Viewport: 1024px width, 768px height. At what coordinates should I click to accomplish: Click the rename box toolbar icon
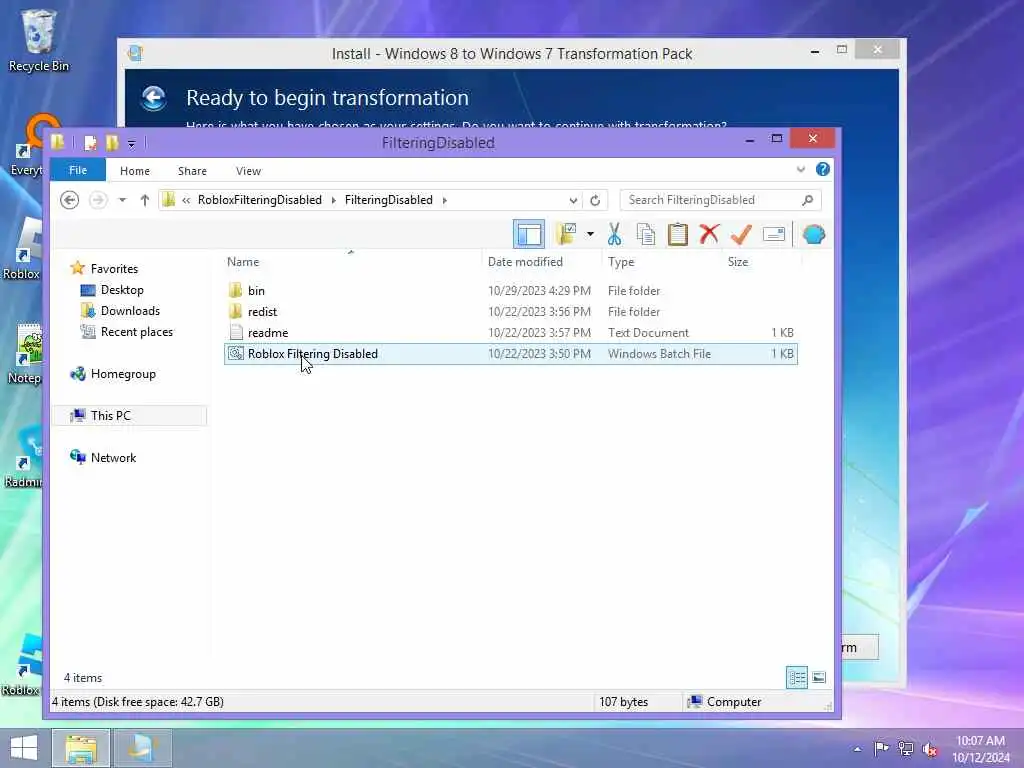[x=774, y=234]
